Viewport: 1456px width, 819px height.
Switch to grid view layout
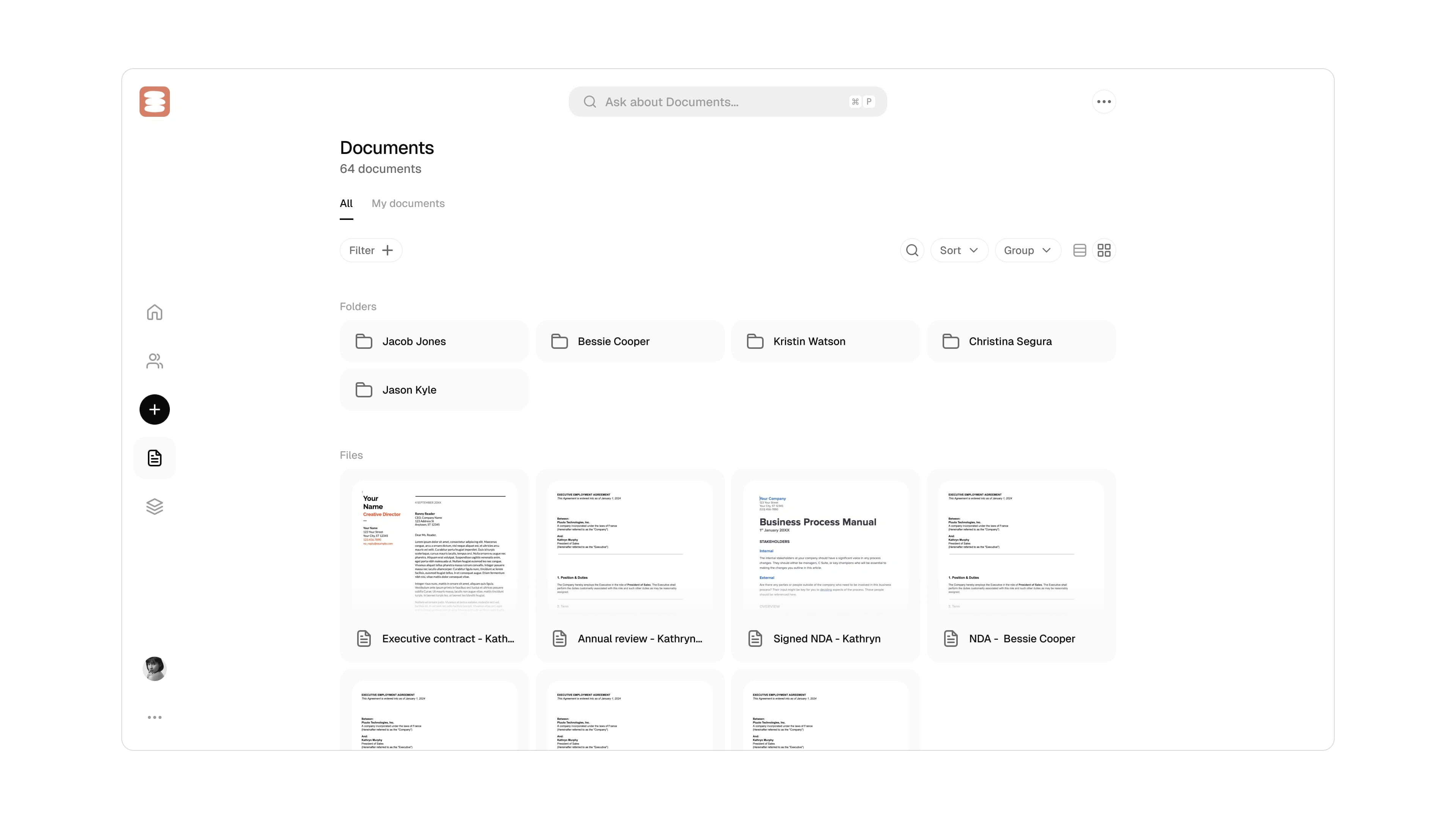(x=1103, y=250)
